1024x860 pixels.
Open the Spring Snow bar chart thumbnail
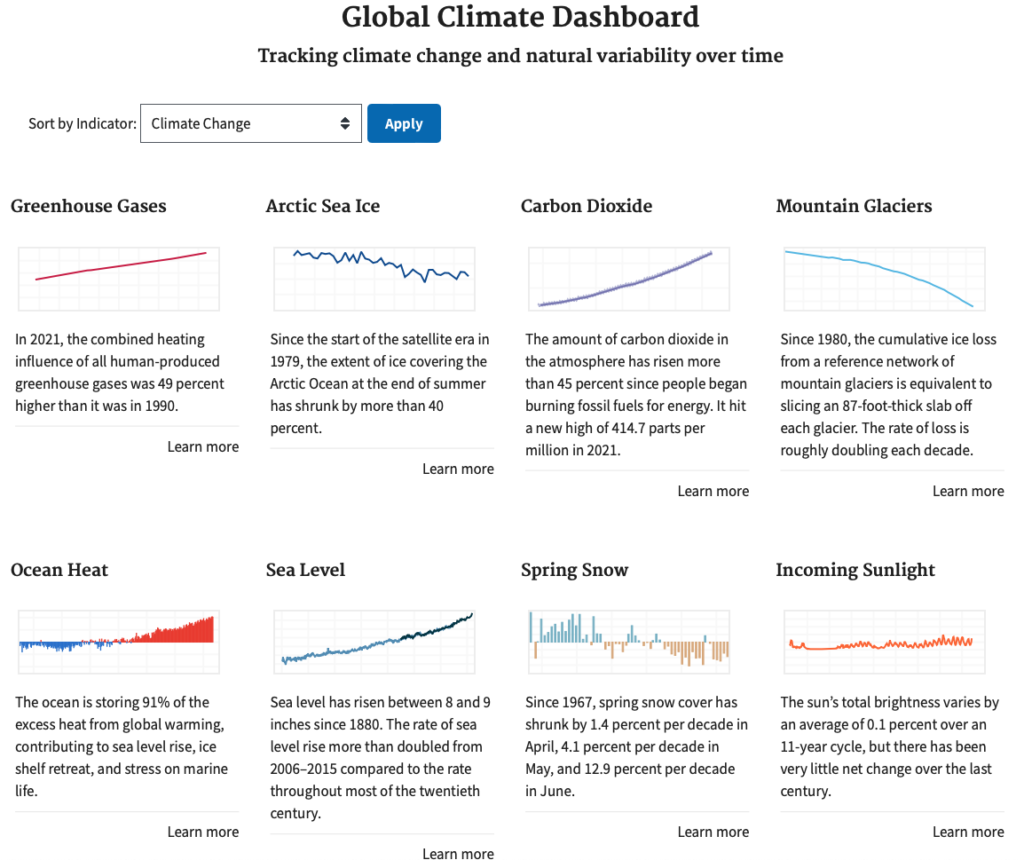coord(629,642)
